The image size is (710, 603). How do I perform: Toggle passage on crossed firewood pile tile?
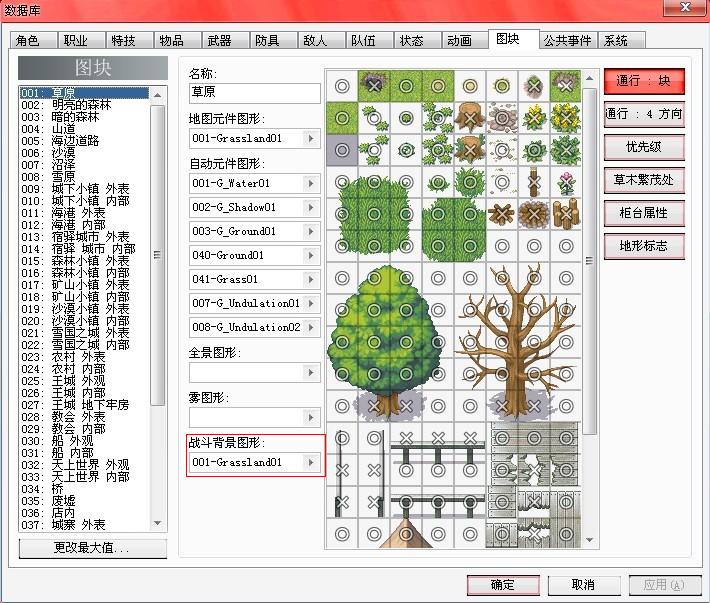pos(502,214)
